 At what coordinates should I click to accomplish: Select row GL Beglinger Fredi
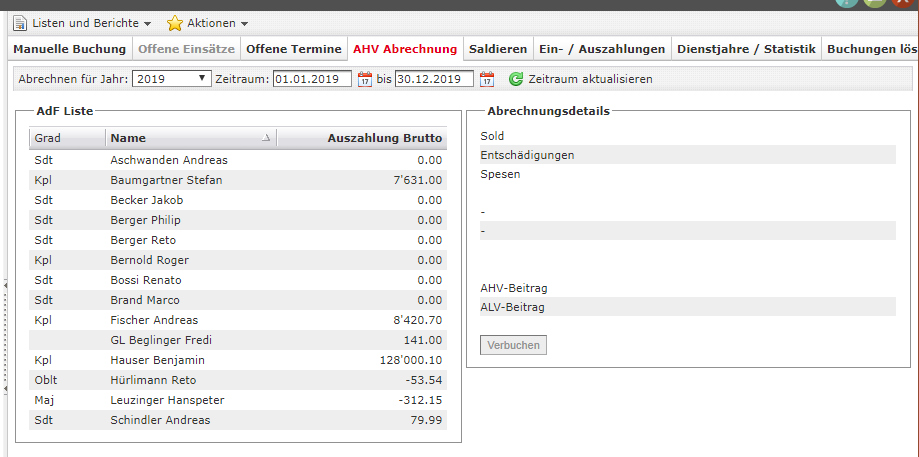click(x=238, y=340)
